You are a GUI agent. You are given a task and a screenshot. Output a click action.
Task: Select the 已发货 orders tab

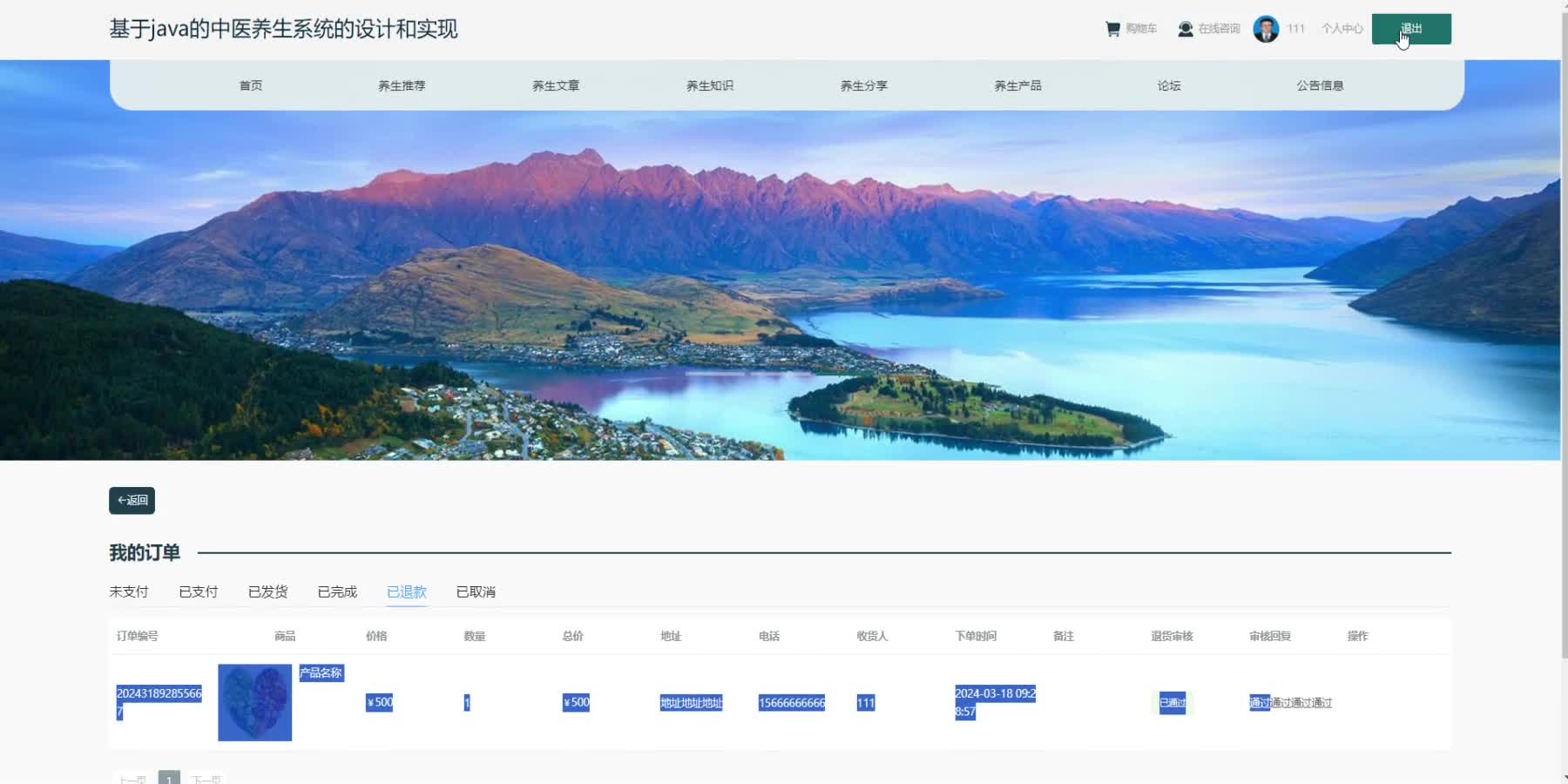tap(268, 591)
